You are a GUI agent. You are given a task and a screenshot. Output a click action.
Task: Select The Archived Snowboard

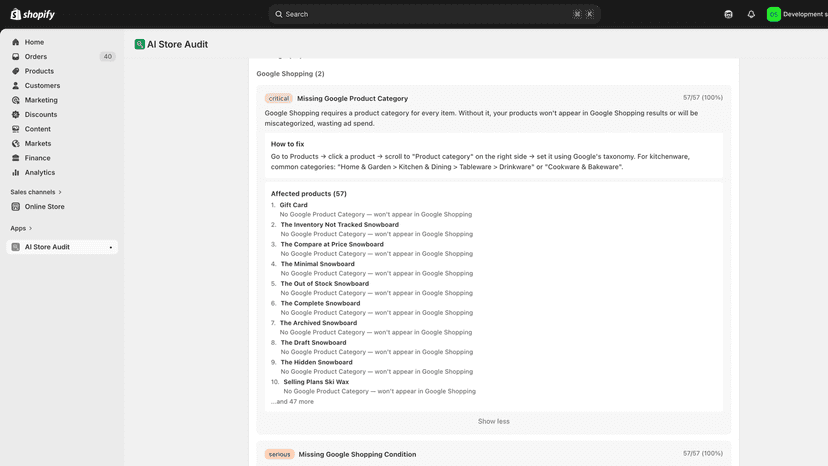click(318, 323)
